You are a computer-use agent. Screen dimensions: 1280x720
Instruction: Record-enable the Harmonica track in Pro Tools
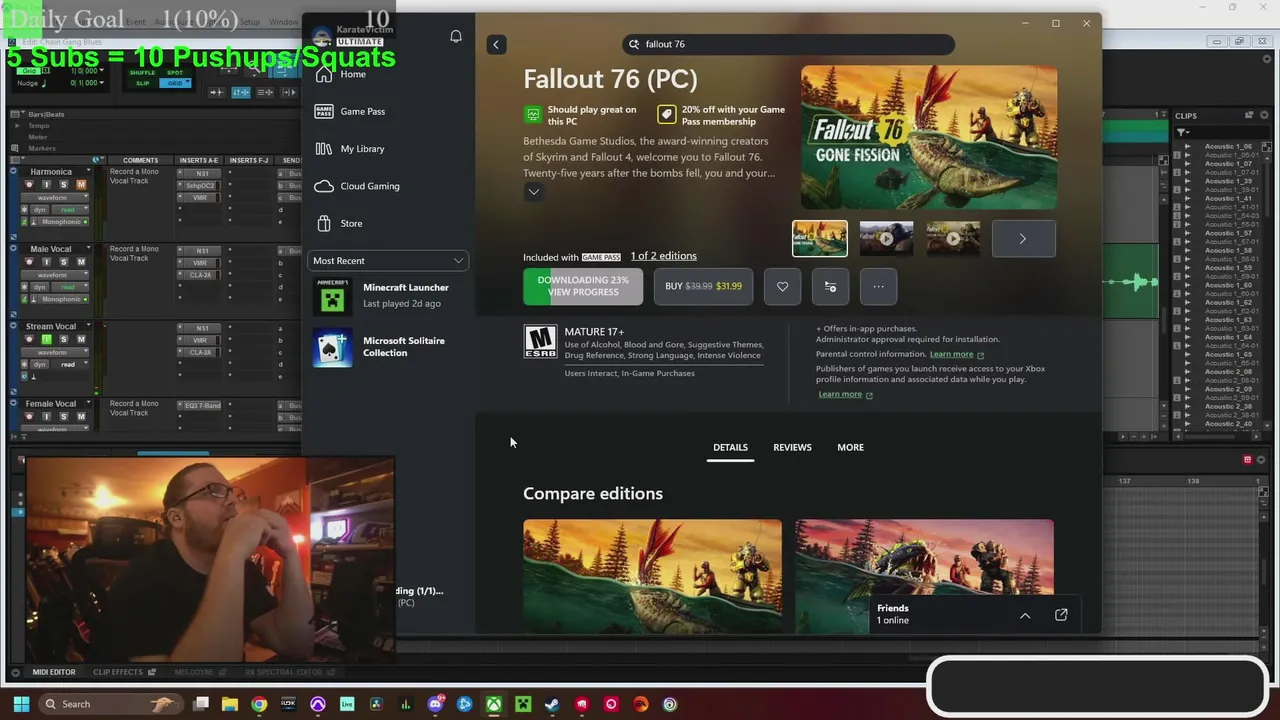point(29,185)
